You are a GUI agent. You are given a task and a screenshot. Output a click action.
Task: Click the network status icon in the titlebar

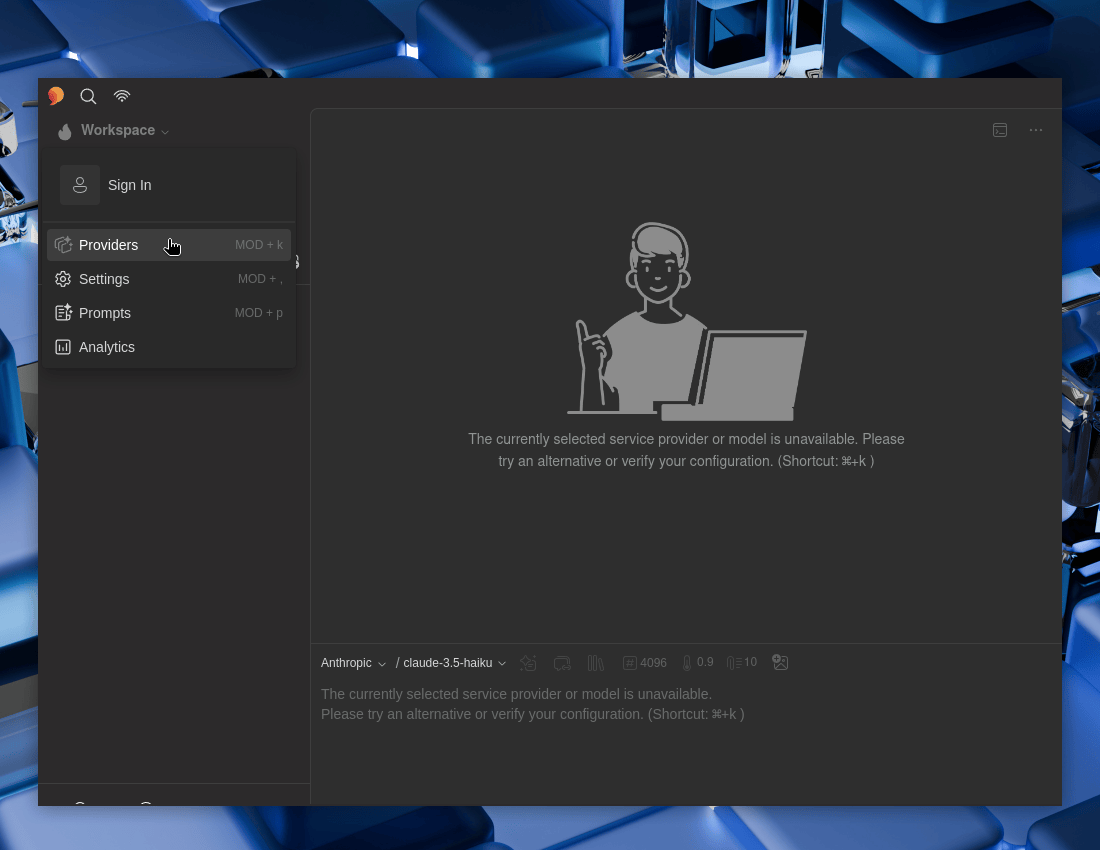(x=122, y=96)
